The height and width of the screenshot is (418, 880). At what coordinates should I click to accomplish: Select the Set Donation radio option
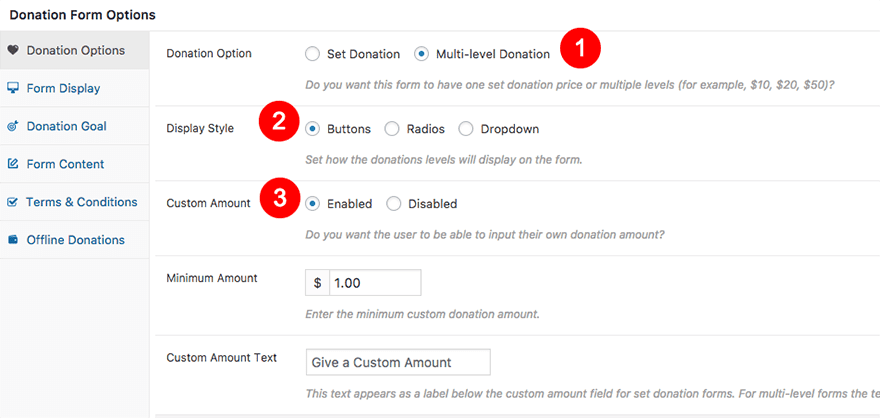[x=313, y=54]
